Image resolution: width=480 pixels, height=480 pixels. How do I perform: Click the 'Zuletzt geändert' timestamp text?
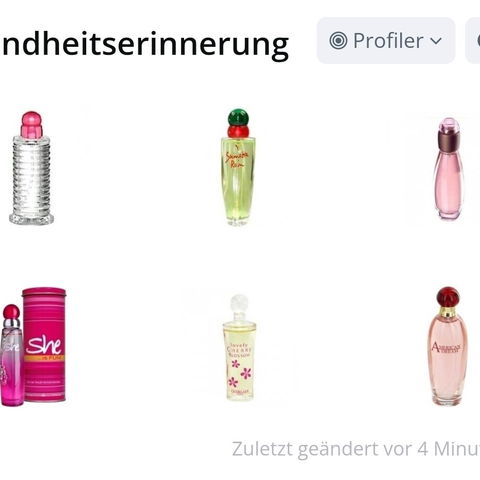[356, 449]
